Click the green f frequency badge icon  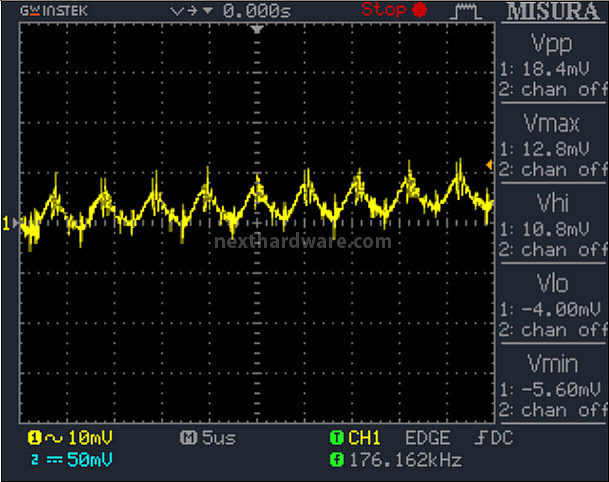point(337,460)
